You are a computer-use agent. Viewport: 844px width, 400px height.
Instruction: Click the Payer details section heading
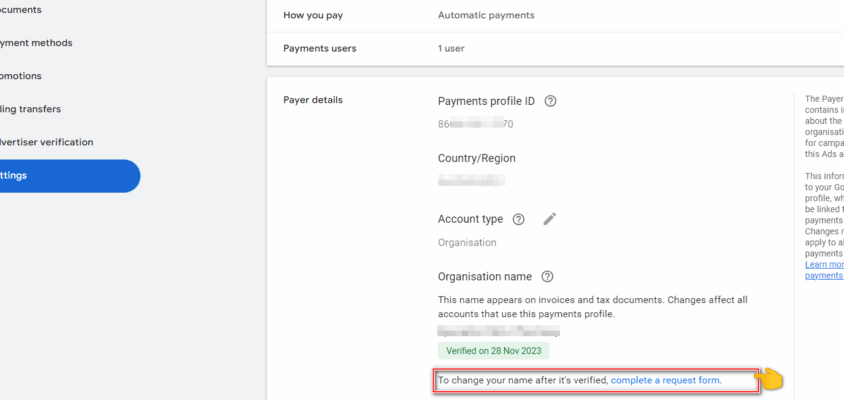pyautogui.click(x=313, y=100)
